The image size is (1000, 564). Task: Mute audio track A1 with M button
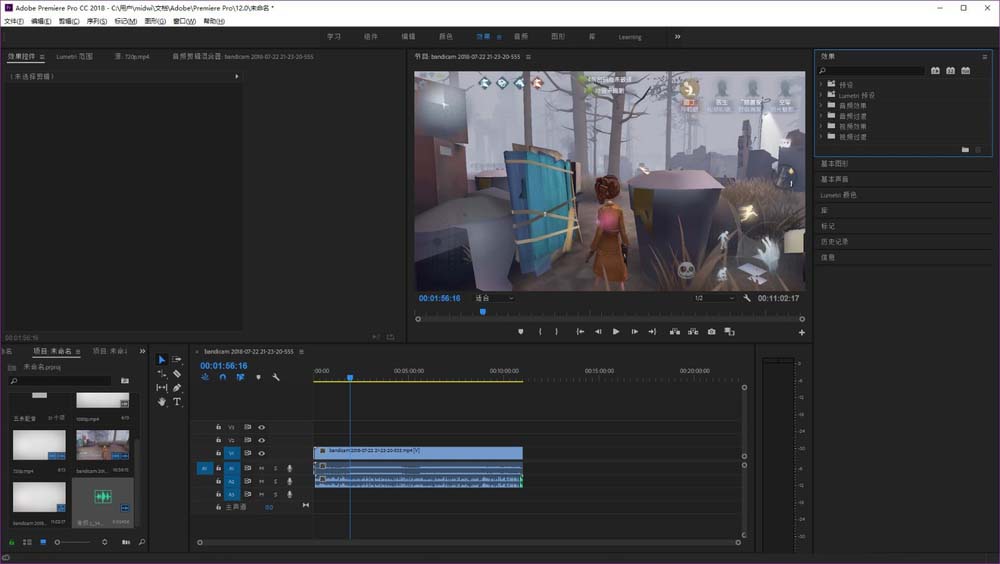[x=262, y=467]
